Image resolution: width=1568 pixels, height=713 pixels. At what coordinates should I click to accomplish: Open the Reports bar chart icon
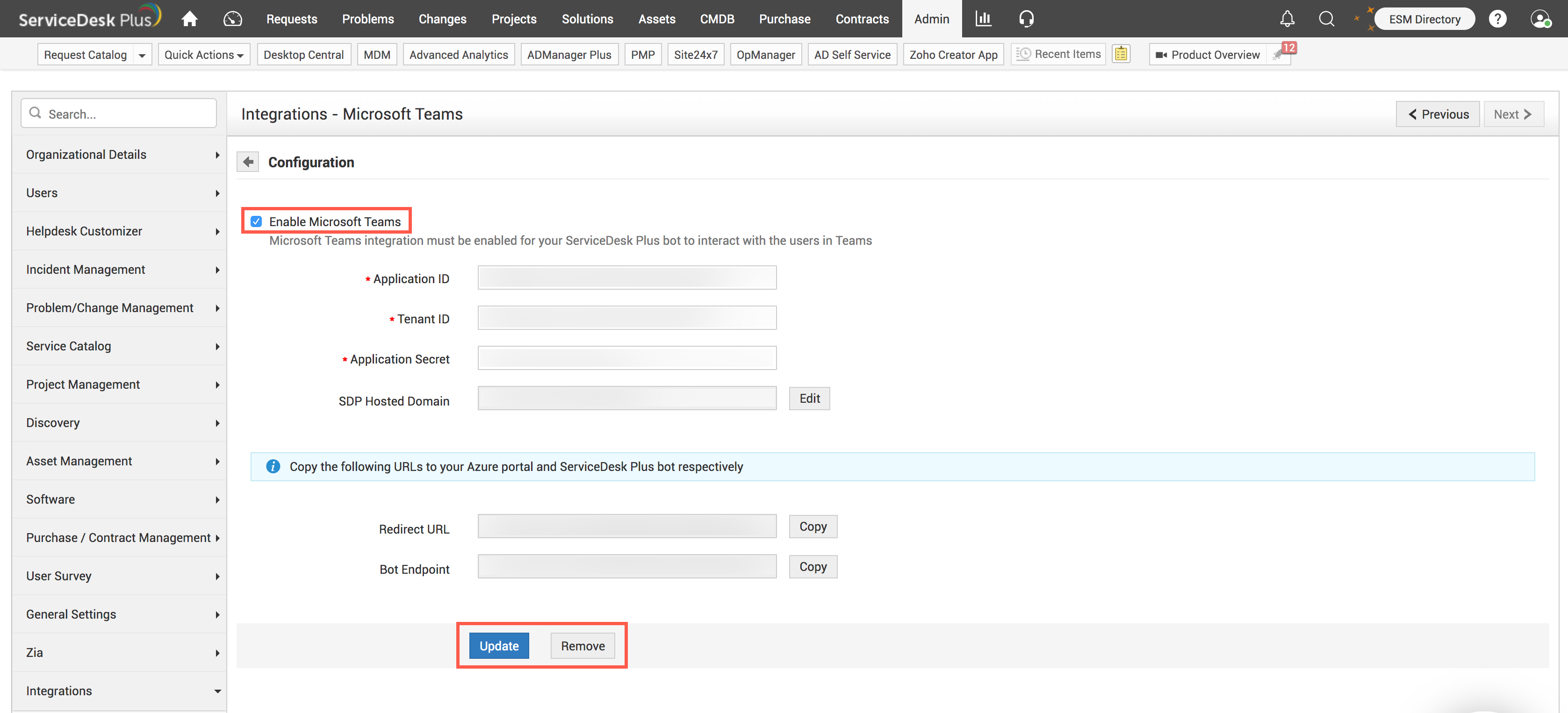click(982, 19)
